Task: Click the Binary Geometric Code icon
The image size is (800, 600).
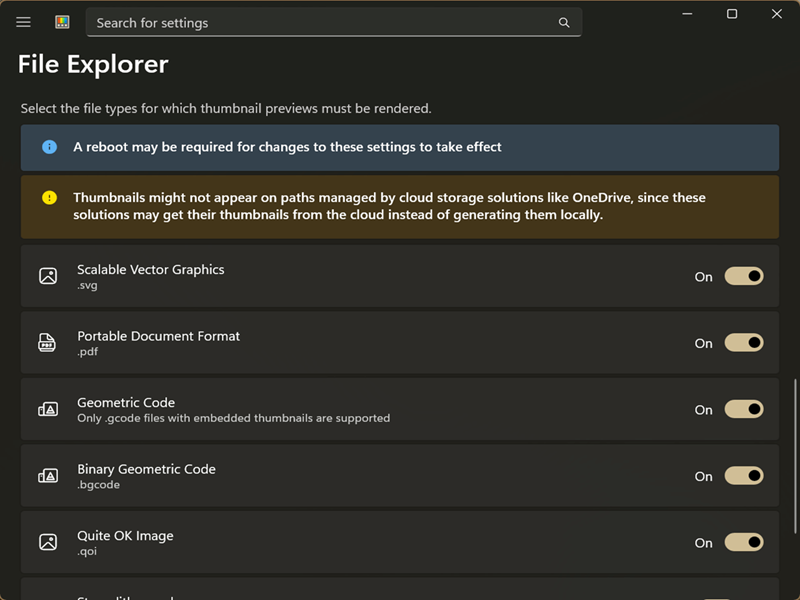Action: tap(48, 476)
